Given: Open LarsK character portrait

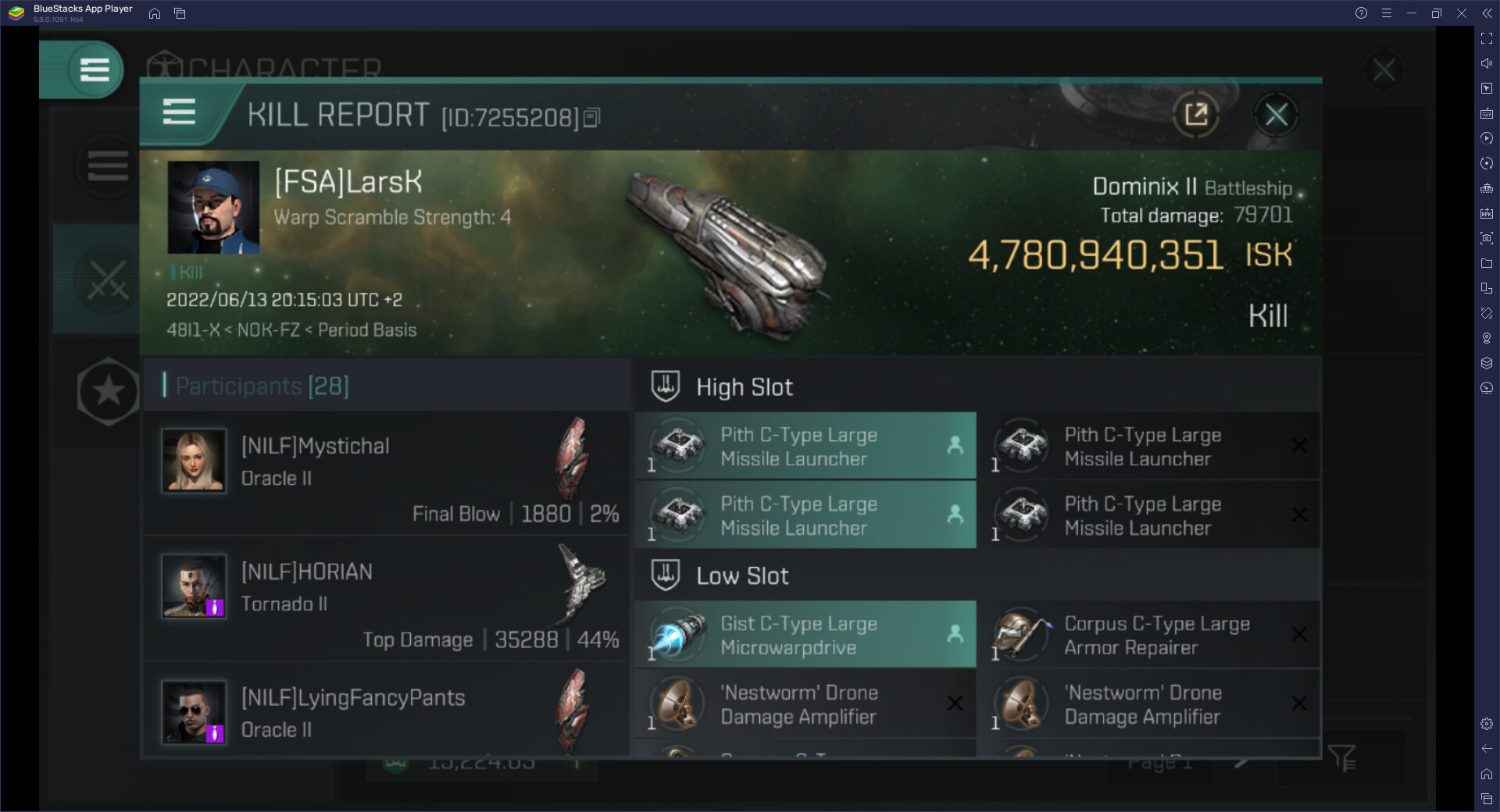Looking at the screenshot, I should (213, 207).
